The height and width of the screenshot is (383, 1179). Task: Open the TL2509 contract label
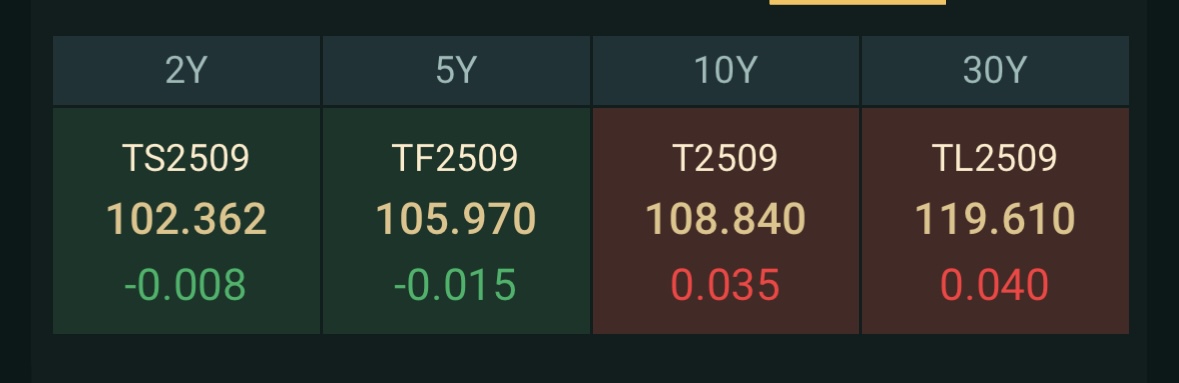coord(995,158)
